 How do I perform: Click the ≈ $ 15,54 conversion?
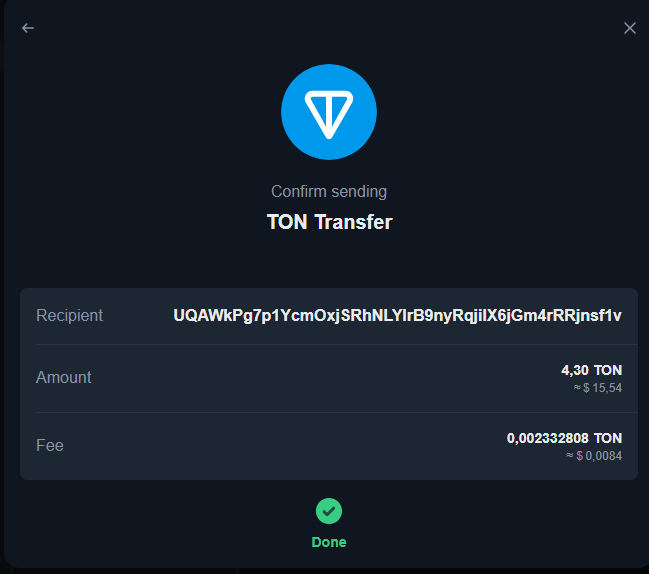pos(598,388)
